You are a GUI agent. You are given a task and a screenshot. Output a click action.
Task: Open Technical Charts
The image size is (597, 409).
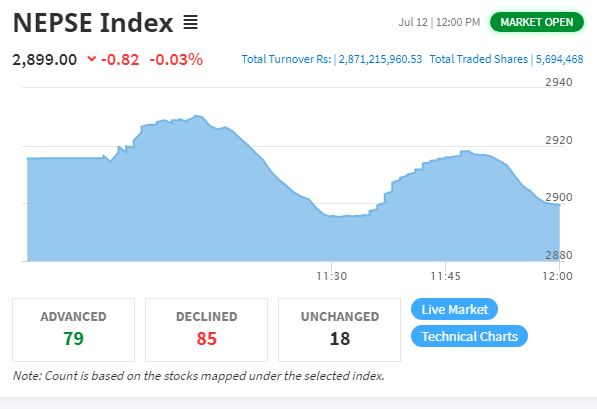click(469, 336)
